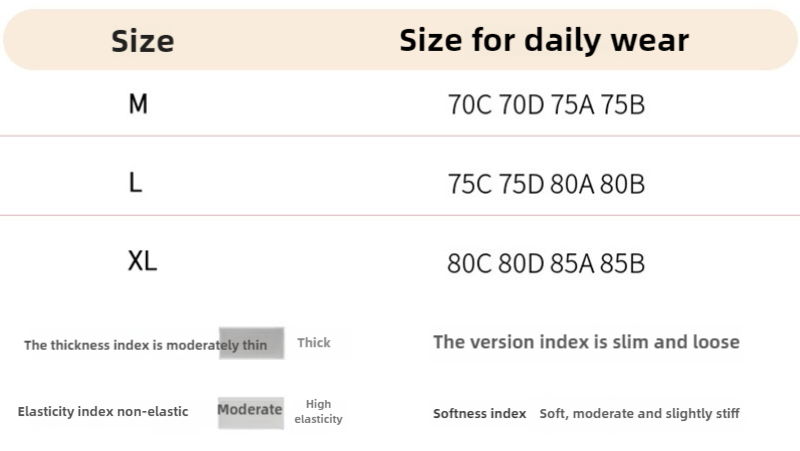The image size is (800, 451).
Task: Select the highlighted "Moderate" elasticity box
Action: pyautogui.click(x=250, y=410)
